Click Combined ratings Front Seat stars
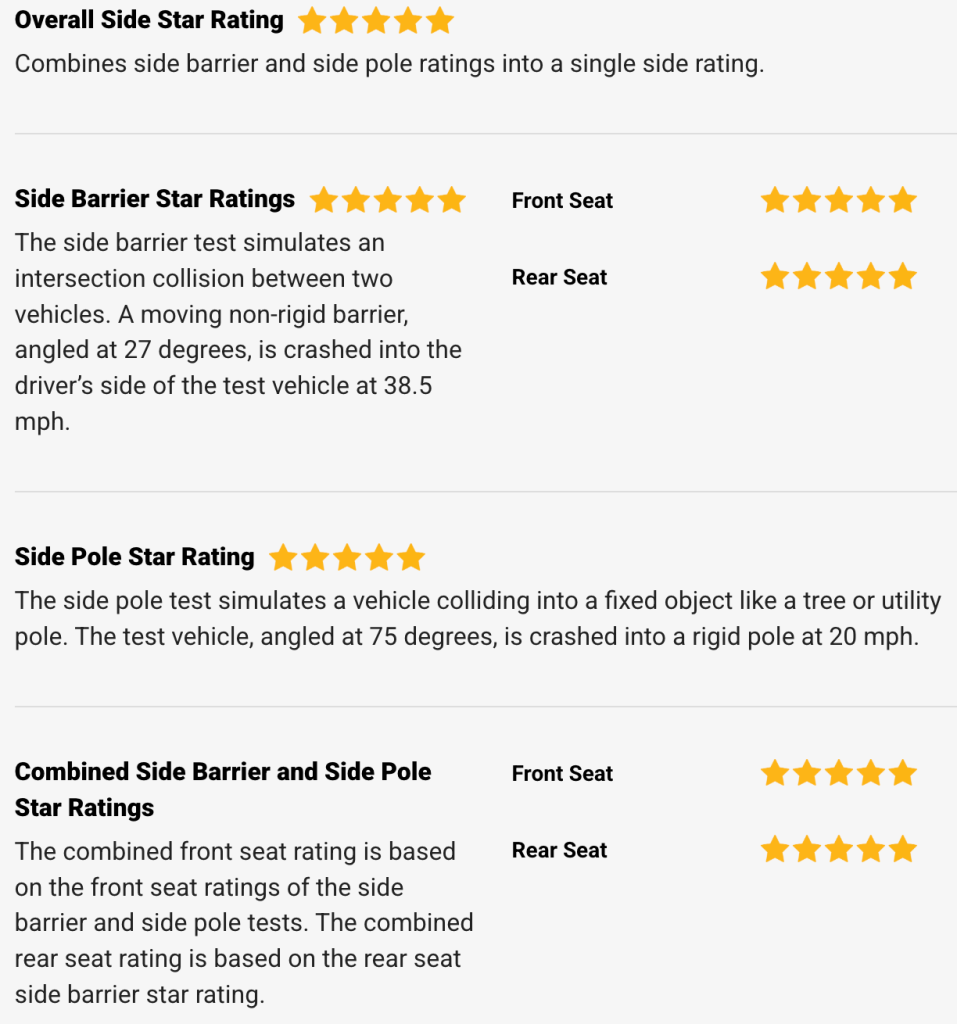 (839, 773)
